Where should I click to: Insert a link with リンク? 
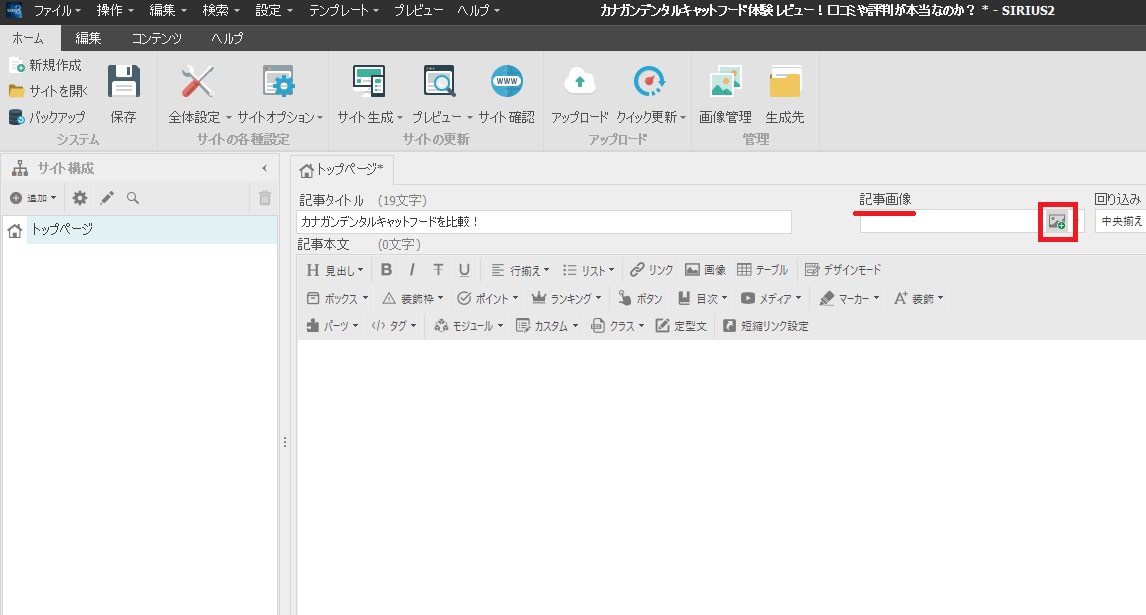[x=651, y=270]
